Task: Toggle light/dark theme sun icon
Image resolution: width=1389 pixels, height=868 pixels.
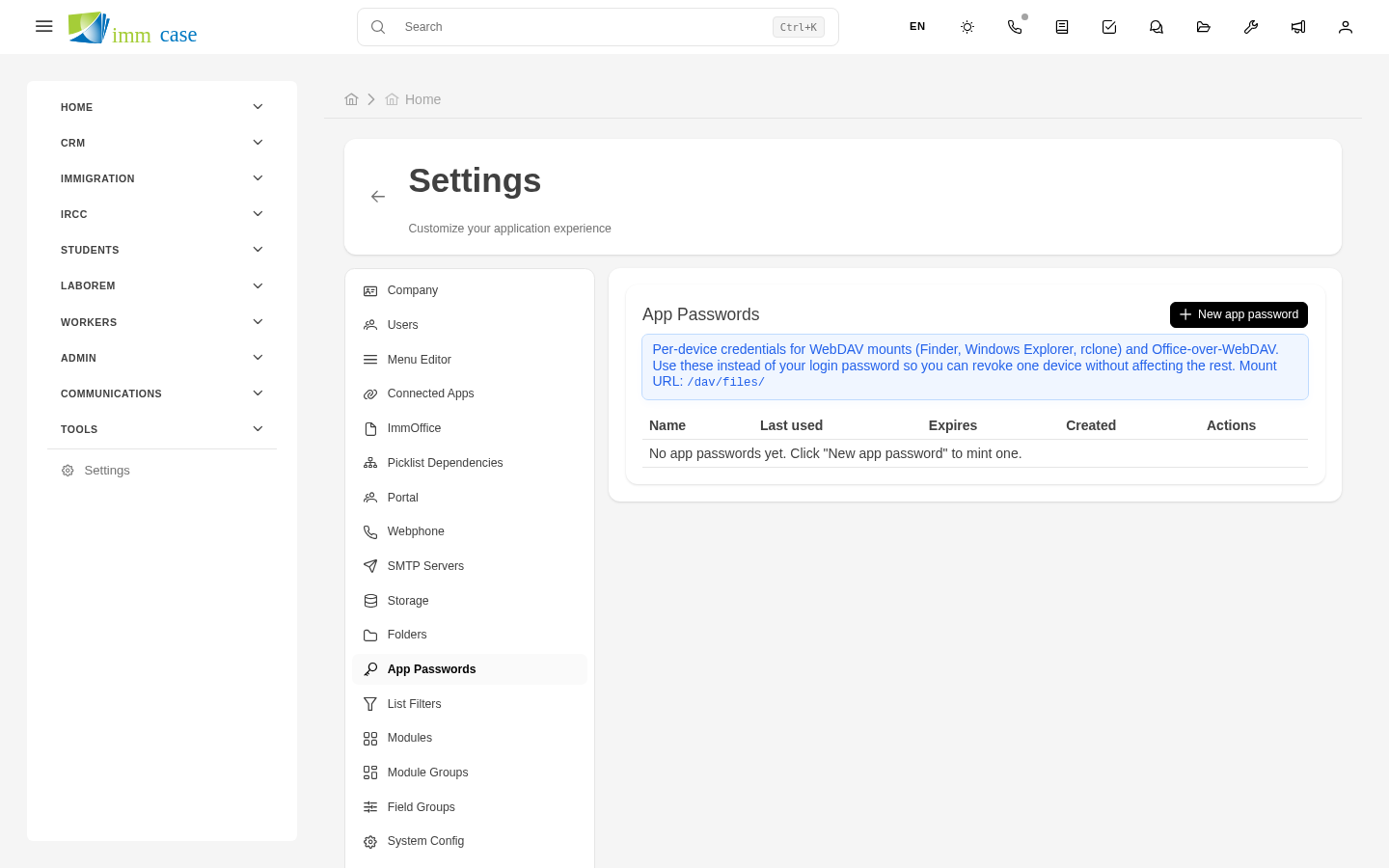Action: coord(967,27)
